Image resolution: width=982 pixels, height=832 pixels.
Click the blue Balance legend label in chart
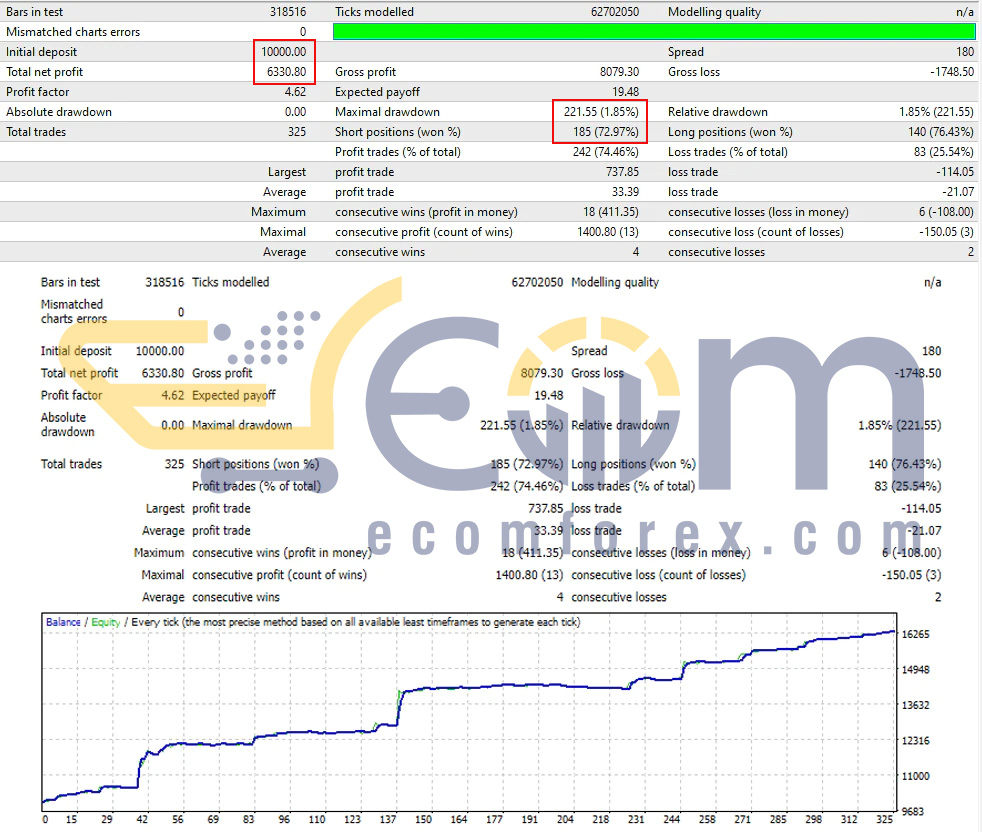coord(63,622)
